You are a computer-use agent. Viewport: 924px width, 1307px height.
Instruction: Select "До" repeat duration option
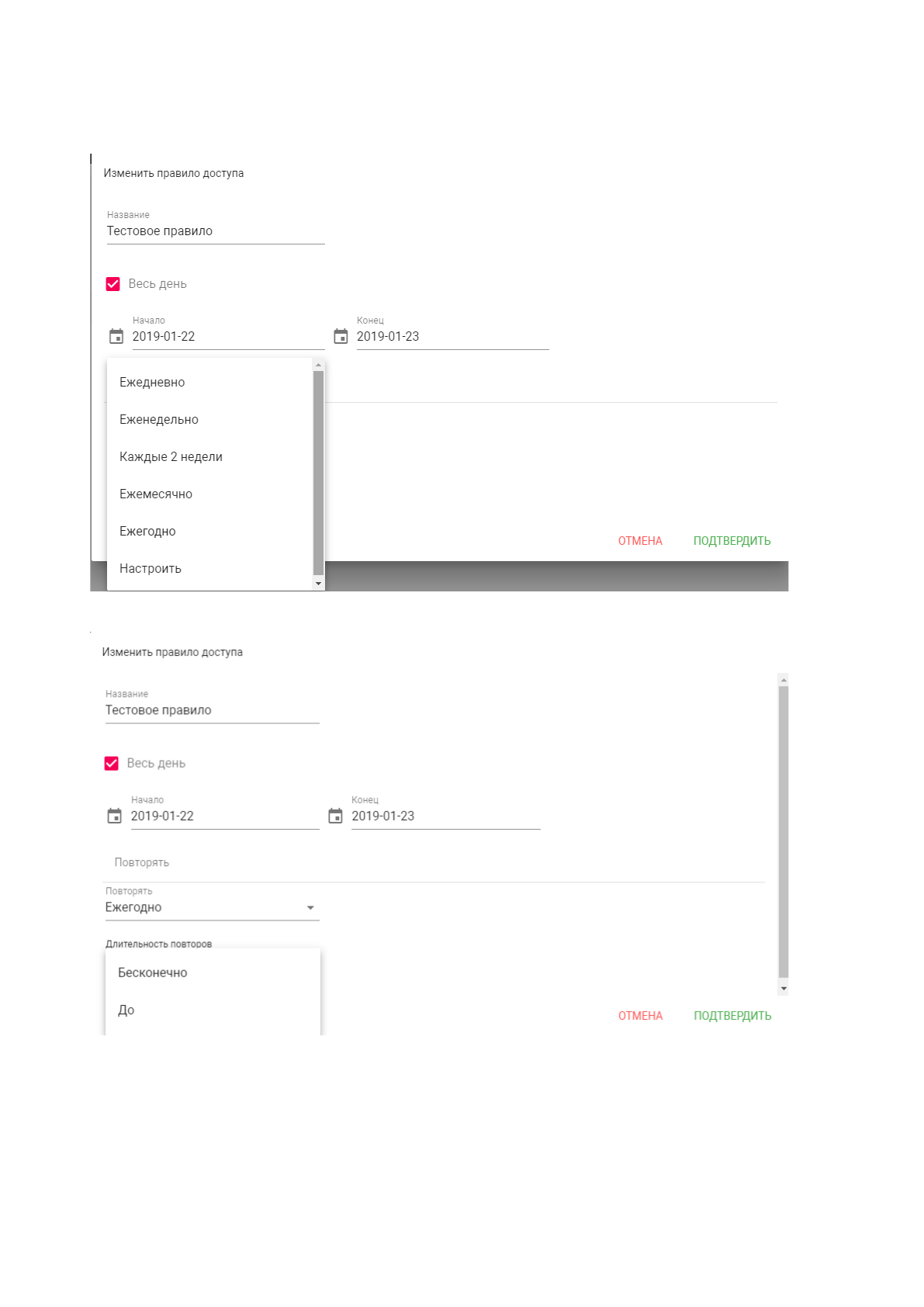126,1010
